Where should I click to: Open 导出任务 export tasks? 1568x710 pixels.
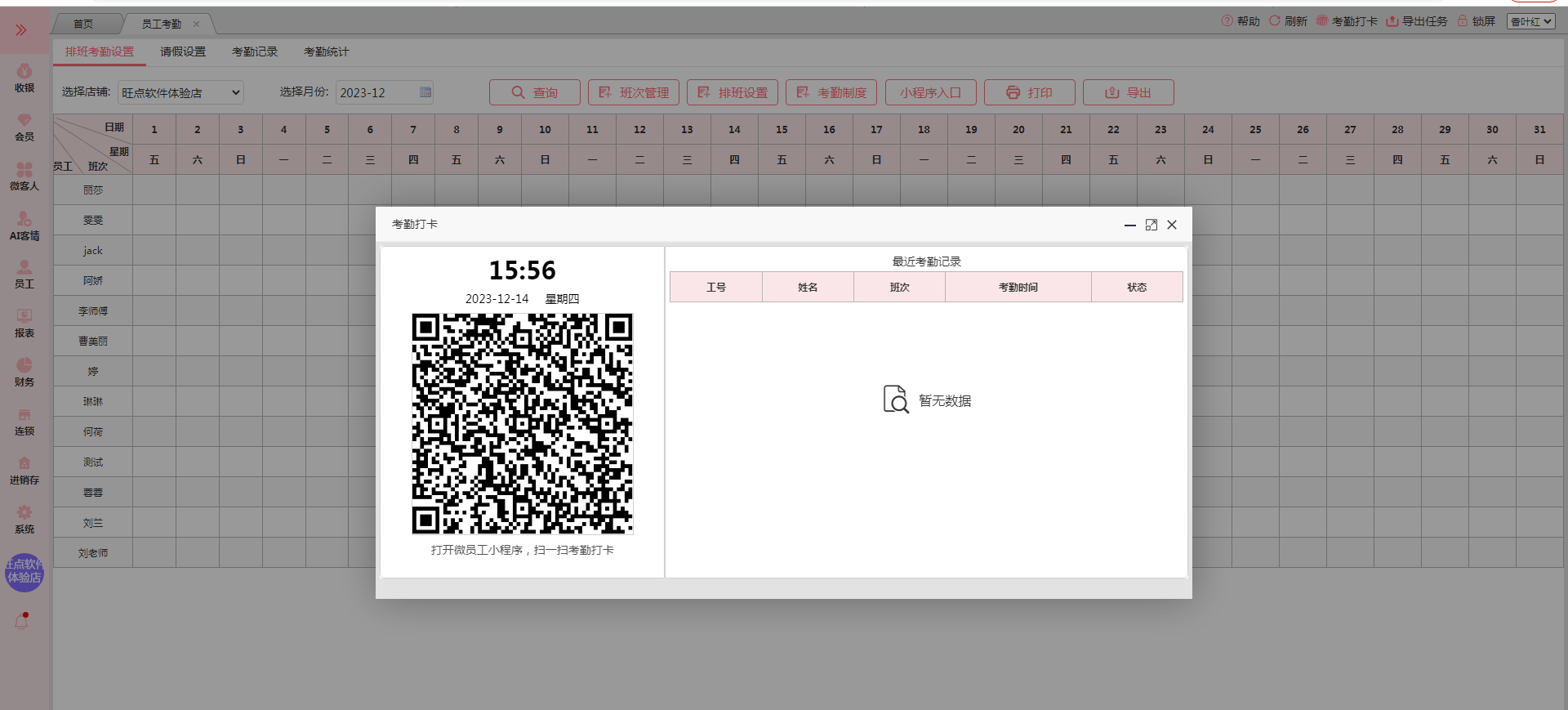pos(1417,21)
